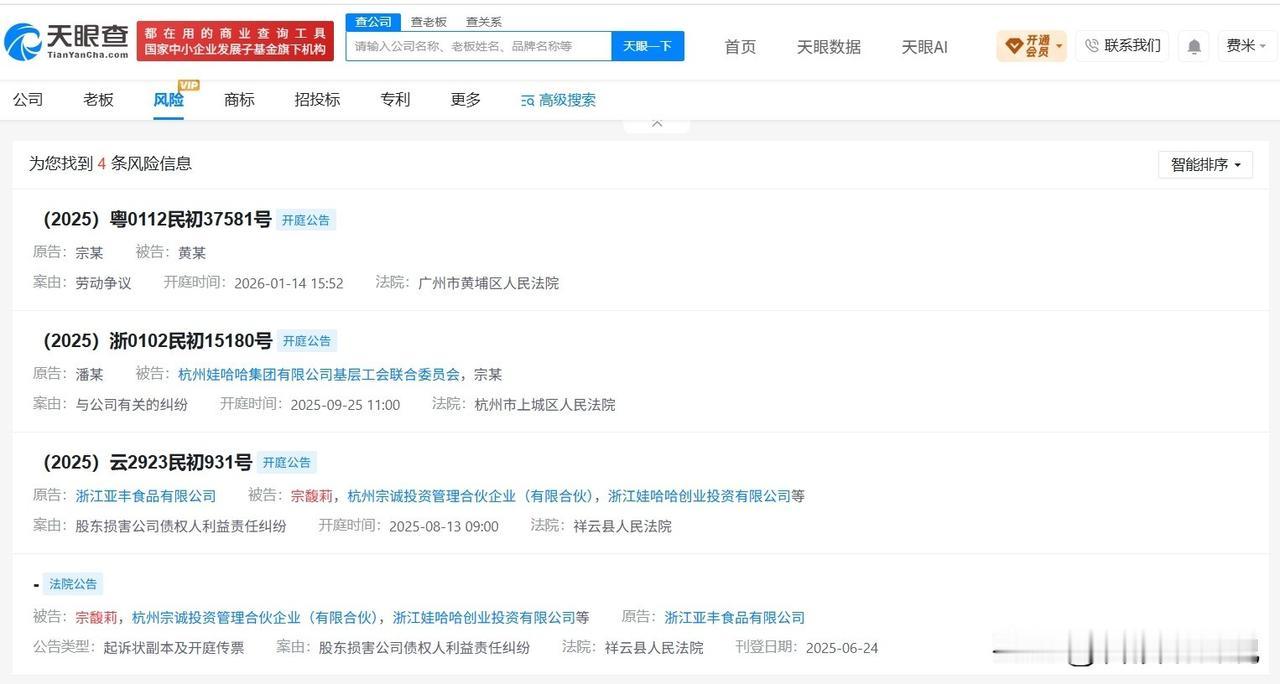Click the 为您找到 4 条风险信息 summary
The width and height of the screenshot is (1280, 684).
(x=110, y=164)
